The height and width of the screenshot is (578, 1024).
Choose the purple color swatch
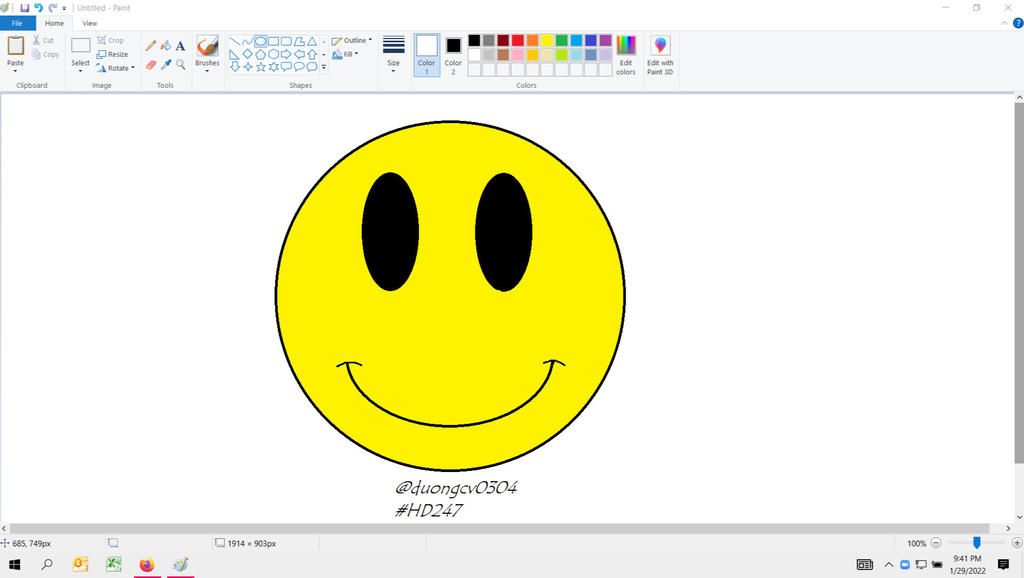[x=605, y=40]
